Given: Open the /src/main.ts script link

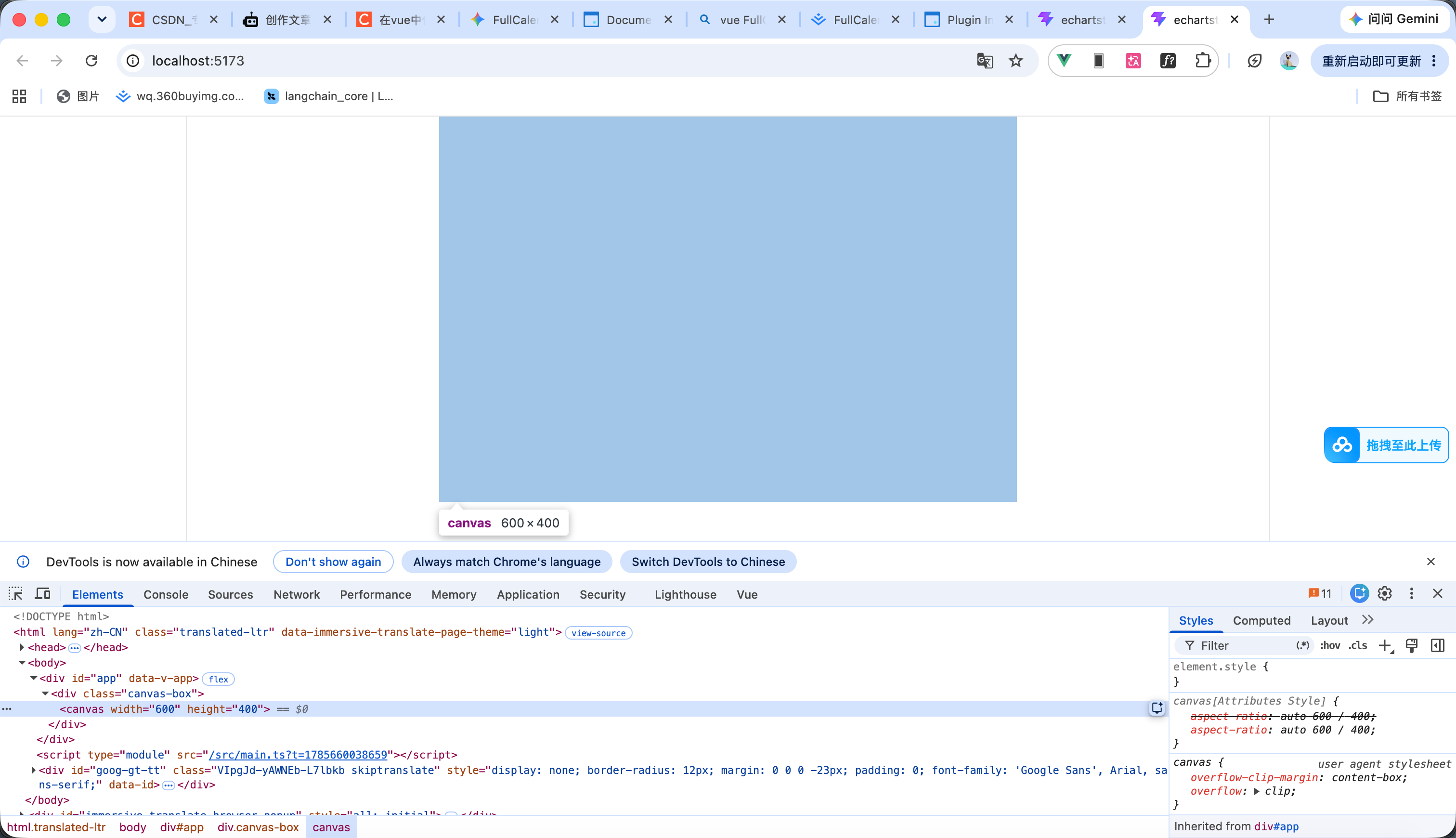Looking at the screenshot, I should pos(298,755).
